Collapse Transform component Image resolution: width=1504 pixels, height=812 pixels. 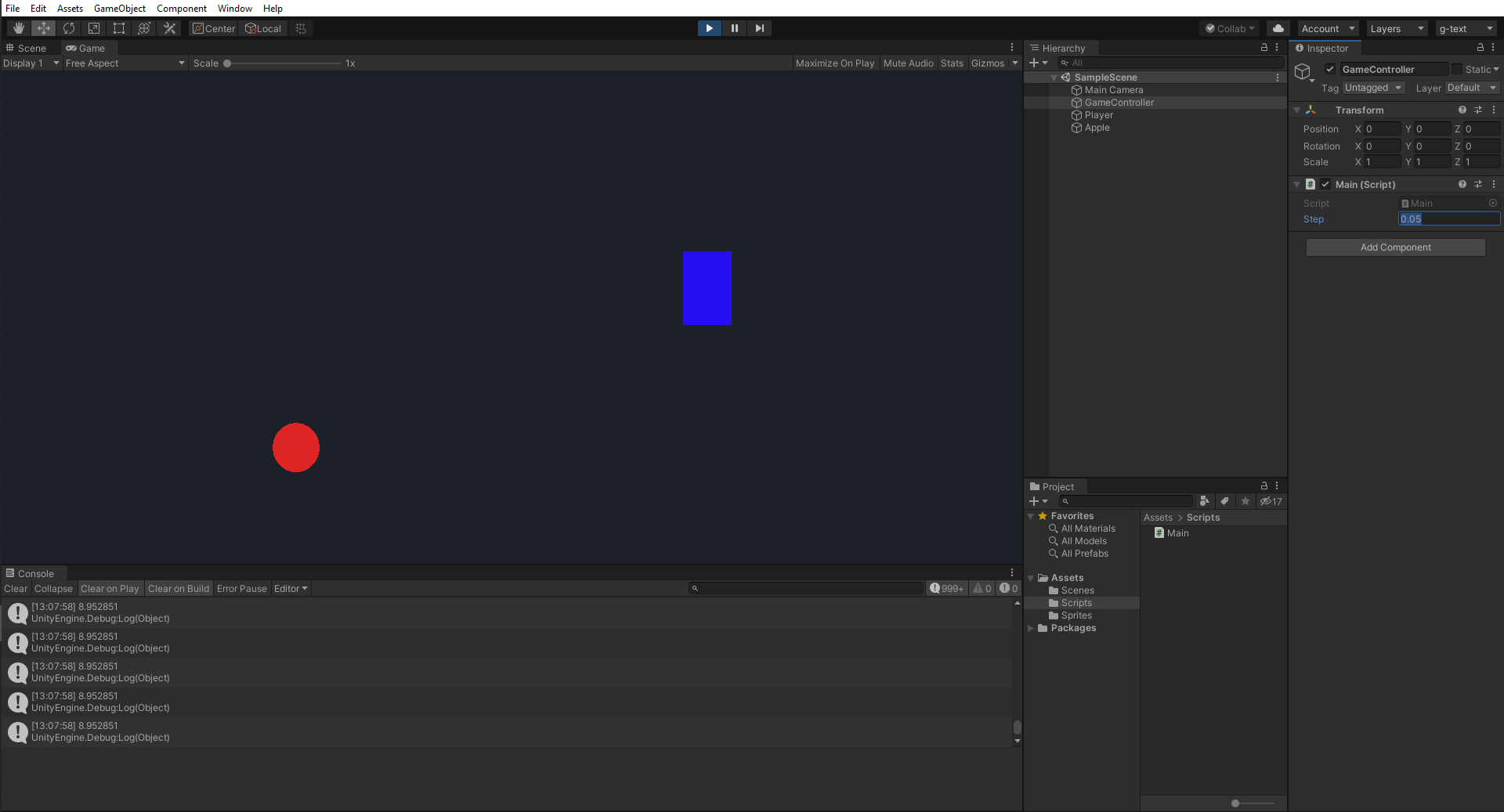[x=1296, y=110]
